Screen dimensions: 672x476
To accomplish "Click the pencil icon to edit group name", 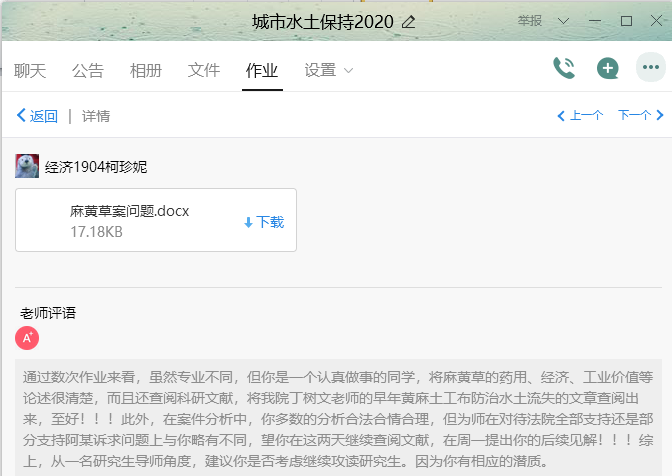I will [408, 21].
